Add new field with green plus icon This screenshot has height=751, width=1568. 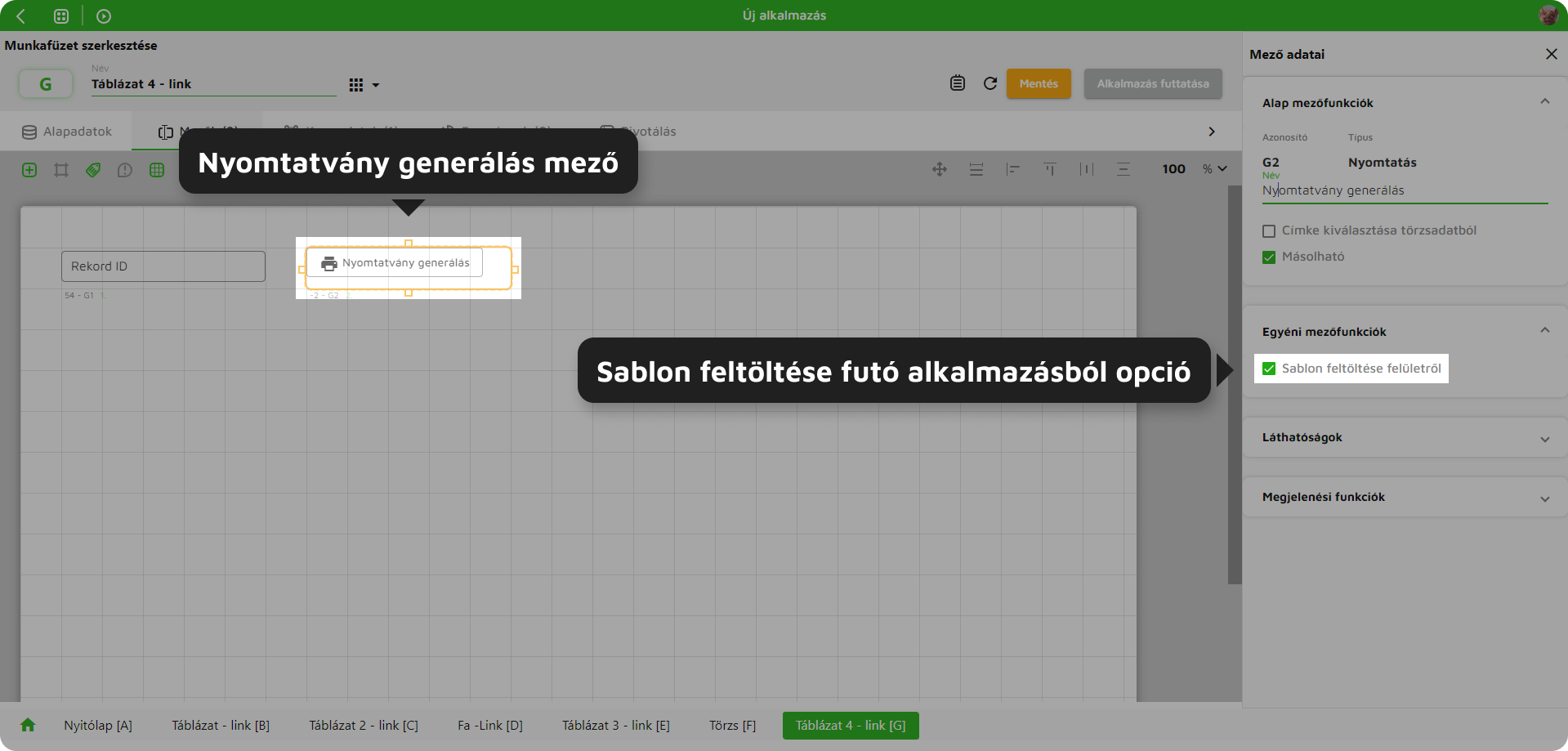point(29,170)
